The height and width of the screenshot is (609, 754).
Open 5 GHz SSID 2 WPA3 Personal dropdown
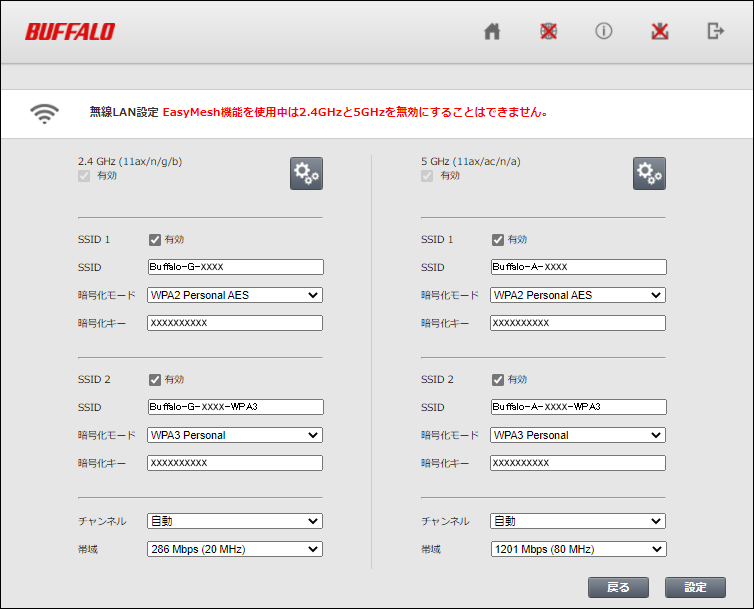578,435
